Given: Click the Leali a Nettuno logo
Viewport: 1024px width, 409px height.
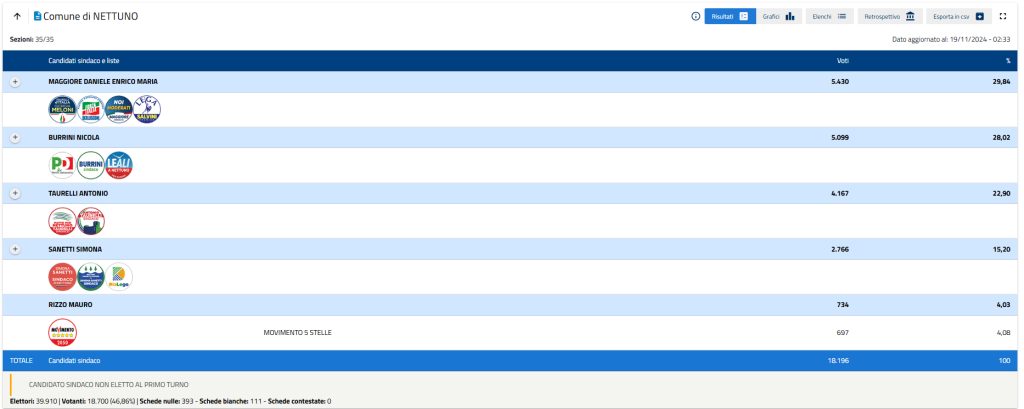Looking at the screenshot, I should coord(119,165).
